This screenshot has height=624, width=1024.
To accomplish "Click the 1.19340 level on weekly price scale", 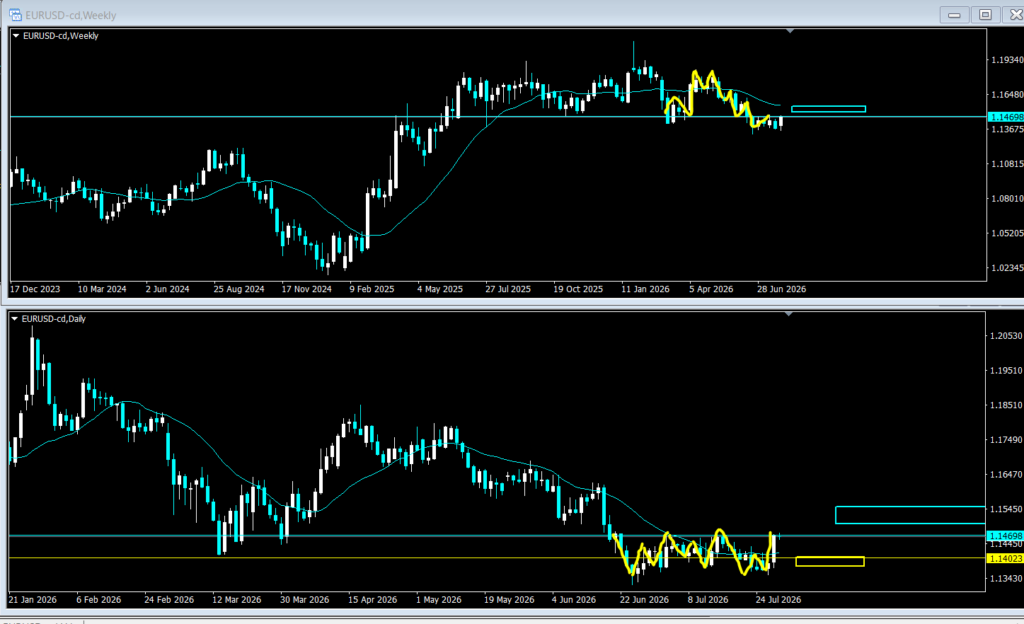I will click(1006, 60).
